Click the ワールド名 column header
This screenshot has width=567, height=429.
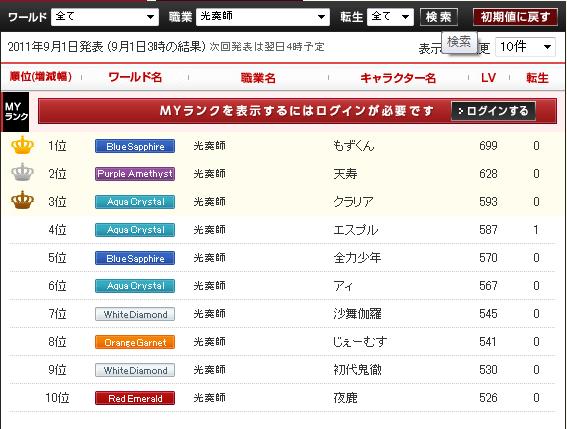click(x=135, y=77)
